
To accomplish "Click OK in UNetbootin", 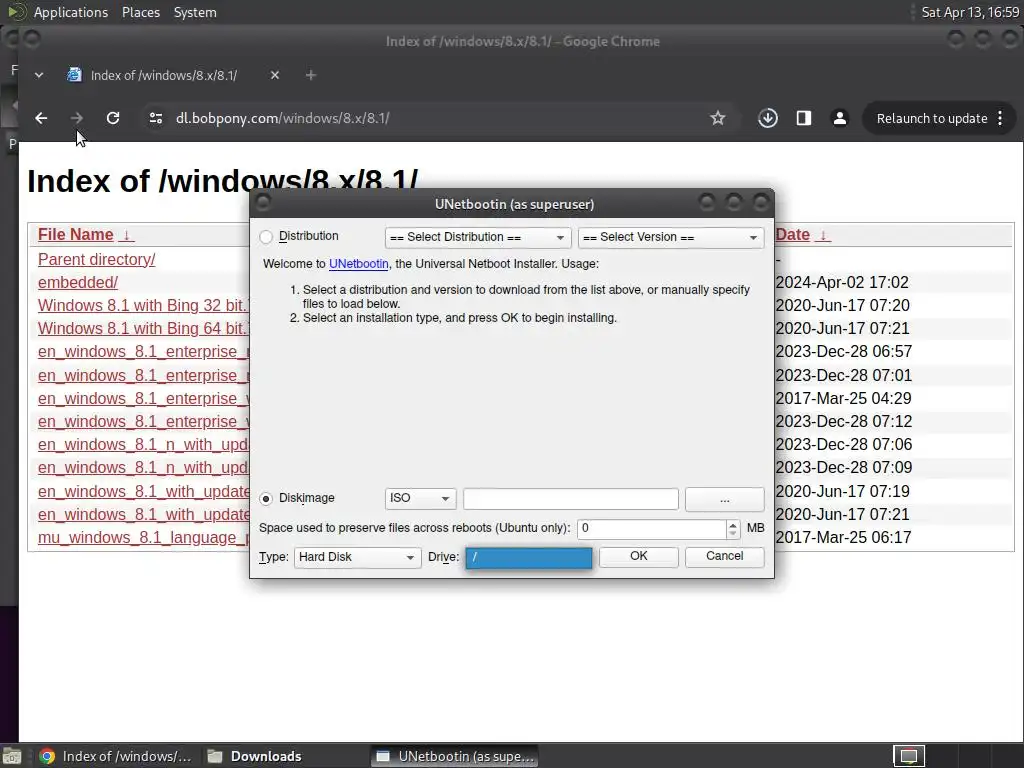I will (x=639, y=556).
